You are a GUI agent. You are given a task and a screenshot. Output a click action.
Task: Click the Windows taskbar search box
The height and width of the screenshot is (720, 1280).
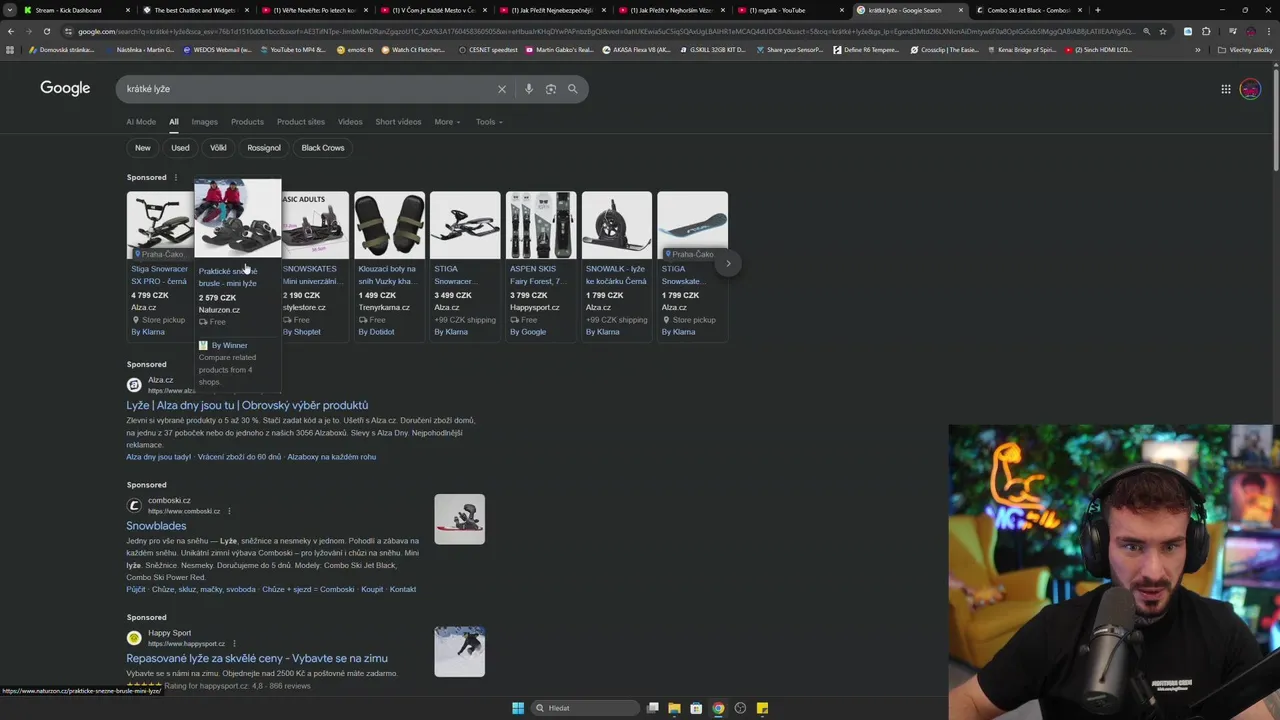tap(585, 708)
